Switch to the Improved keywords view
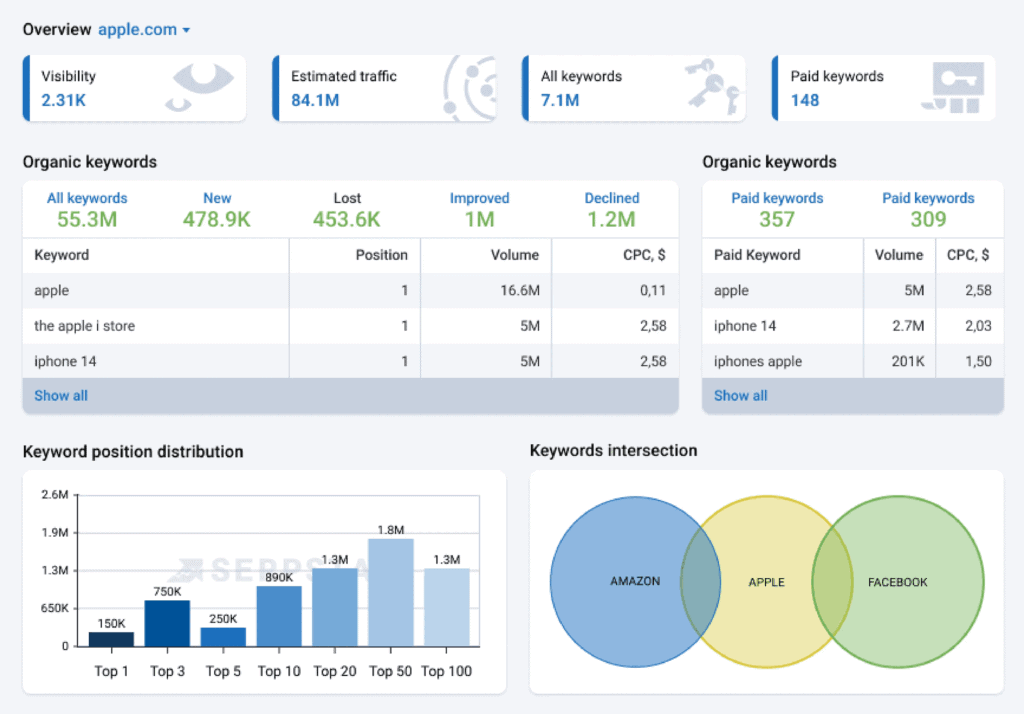The width and height of the screenshot is (1024, 714). (x=480, y=209)
